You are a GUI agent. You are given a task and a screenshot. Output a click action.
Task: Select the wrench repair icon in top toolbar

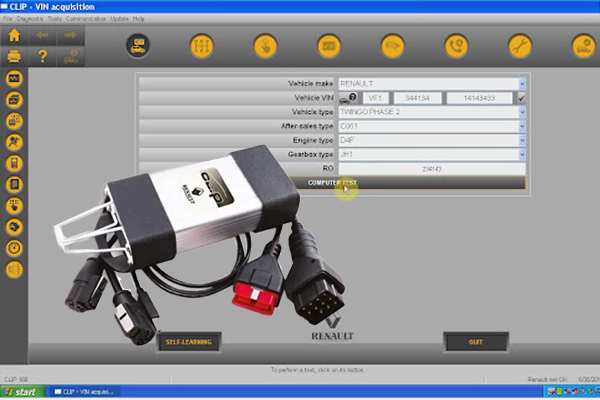coord(518,45)
